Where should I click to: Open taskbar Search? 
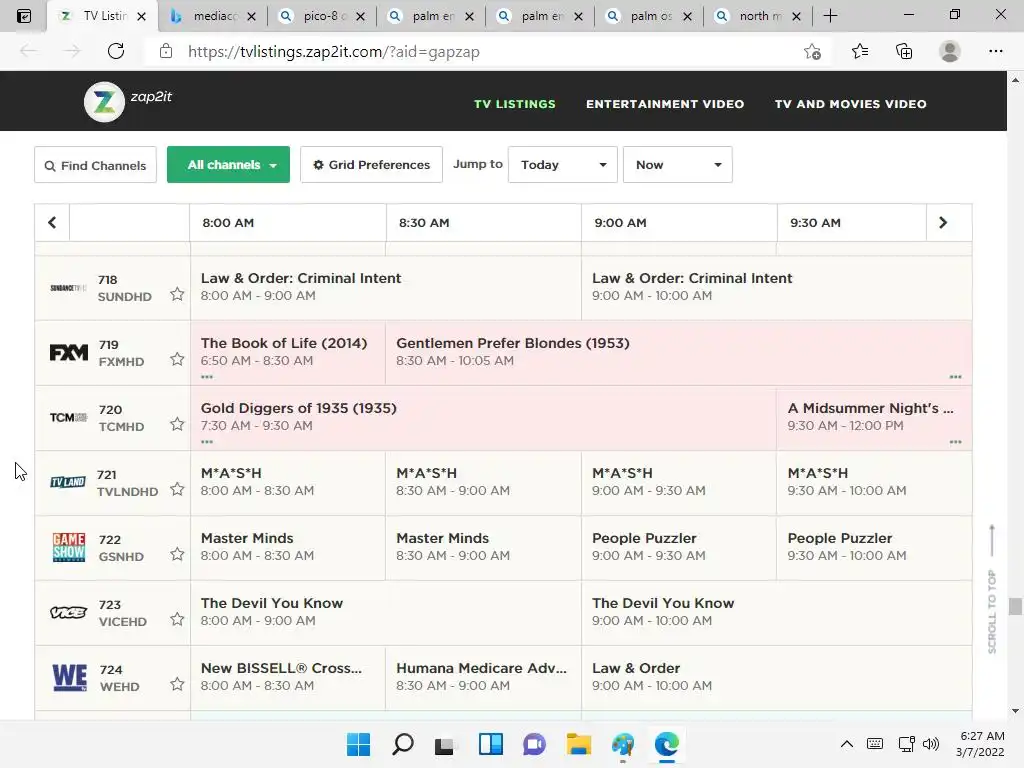(402, 744)
